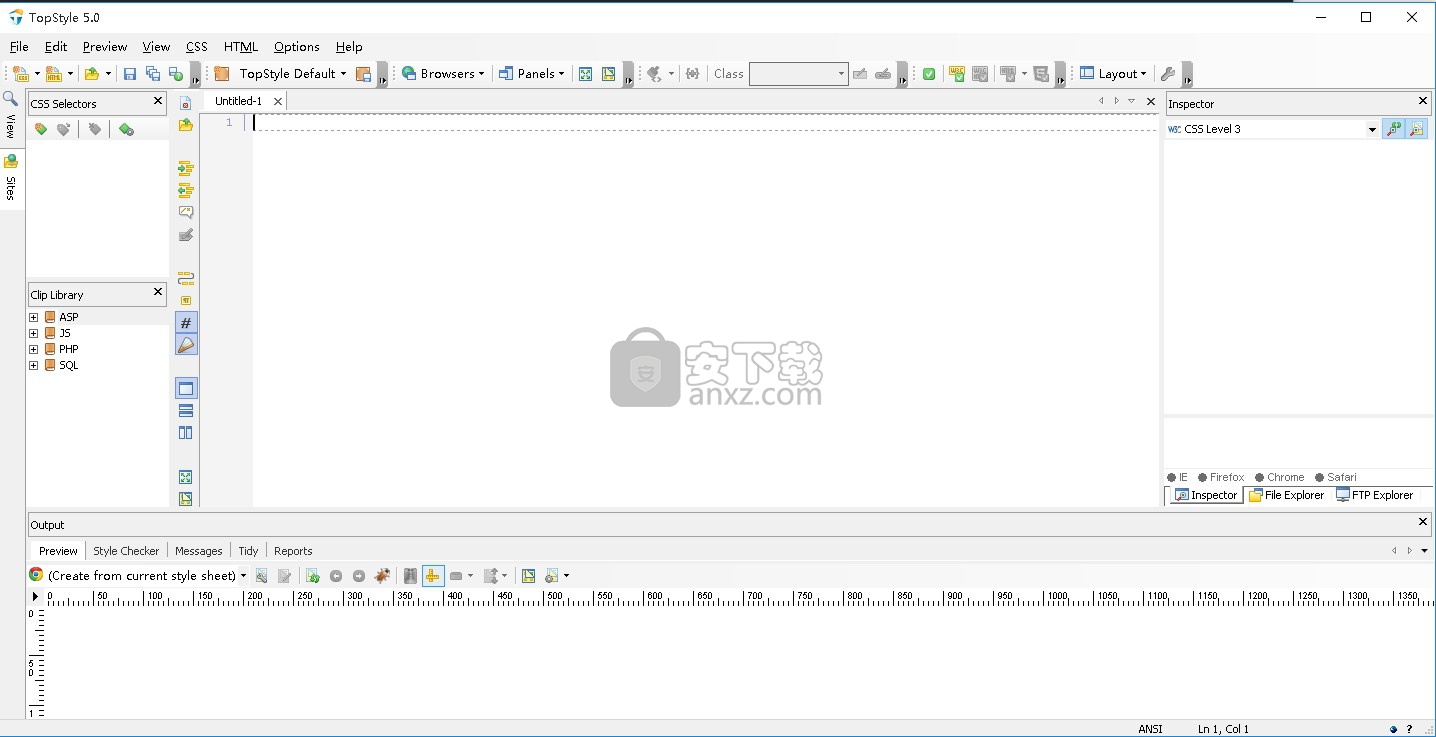
Task: Select the Firefox browser indicator
Action: 1221,477
